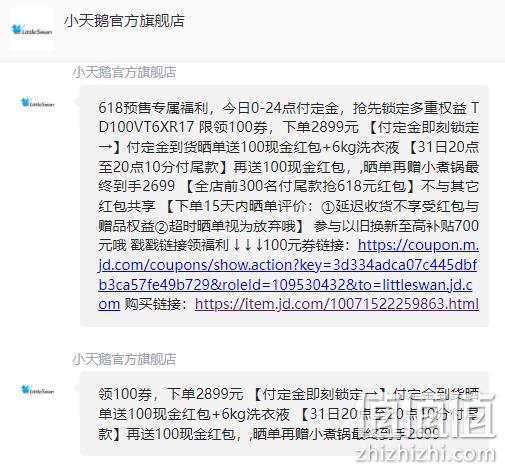Click the ① circled number marker
The height and width of the screenshot is (471, 505).
(x=328, y=207)
